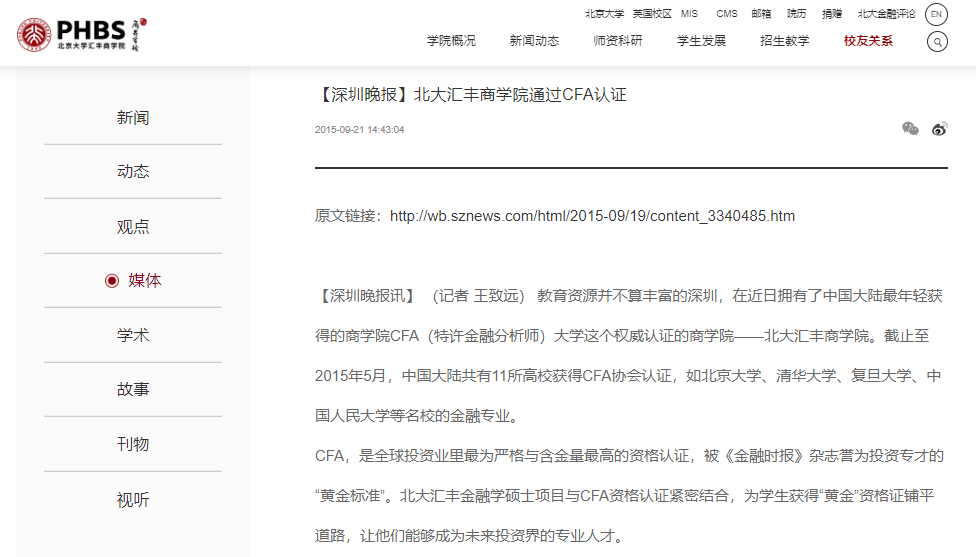The width and height of the screenshot is (976, 557).
Task: Open the MIS link
Action: (689, 14)
